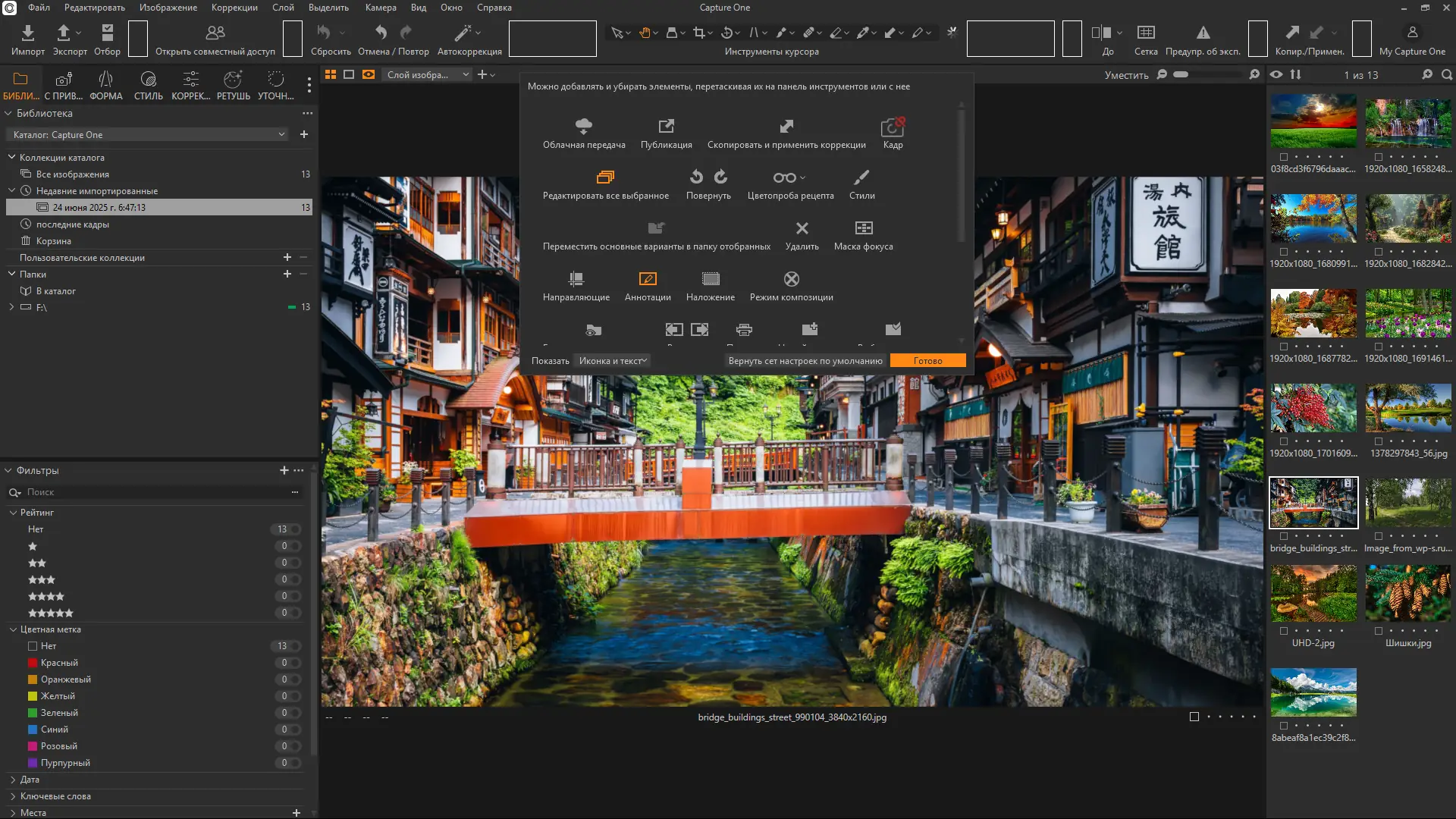Toggle the five-star rating filter
Image resolution: width=1456 pixels, height=819 pixels.
click(x=50, y=613)
